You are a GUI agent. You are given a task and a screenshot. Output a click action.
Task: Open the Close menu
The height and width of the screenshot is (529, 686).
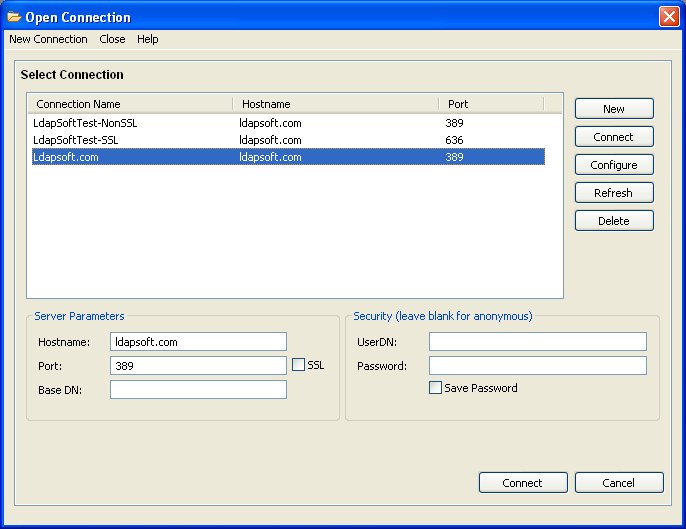pos(112,39)
